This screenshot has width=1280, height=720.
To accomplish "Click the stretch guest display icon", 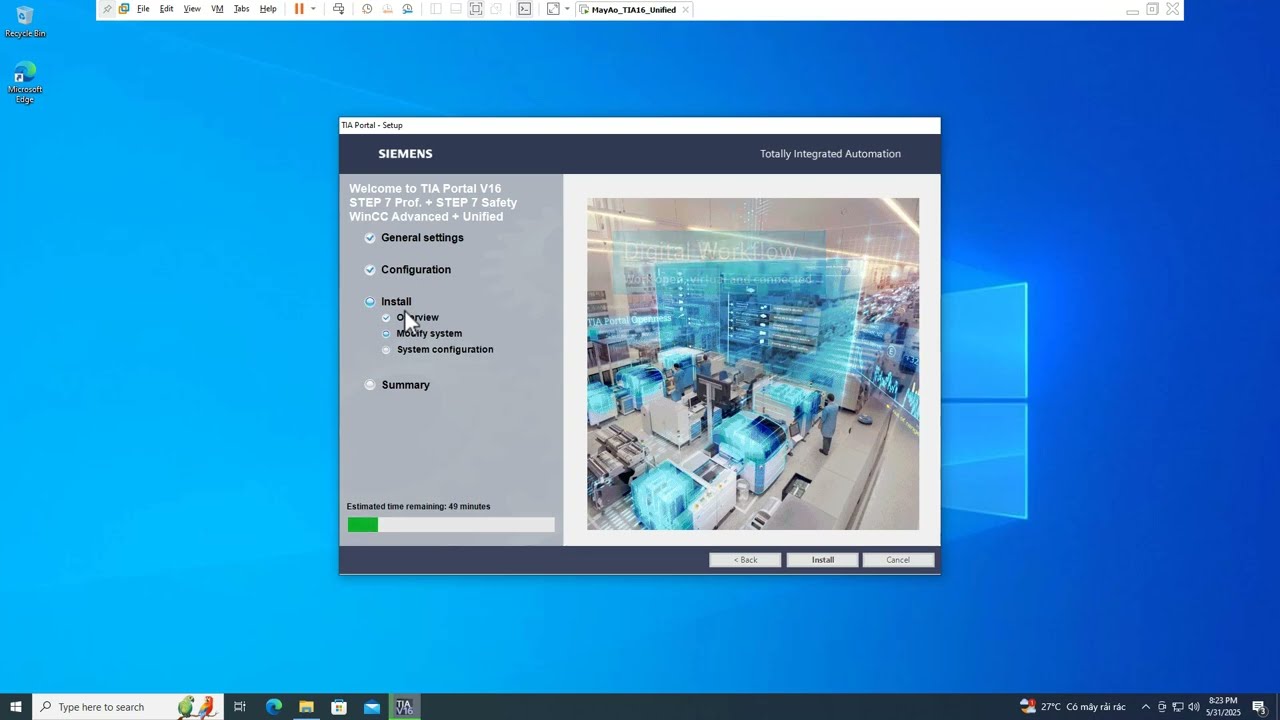I will click(x=553, y=9).
